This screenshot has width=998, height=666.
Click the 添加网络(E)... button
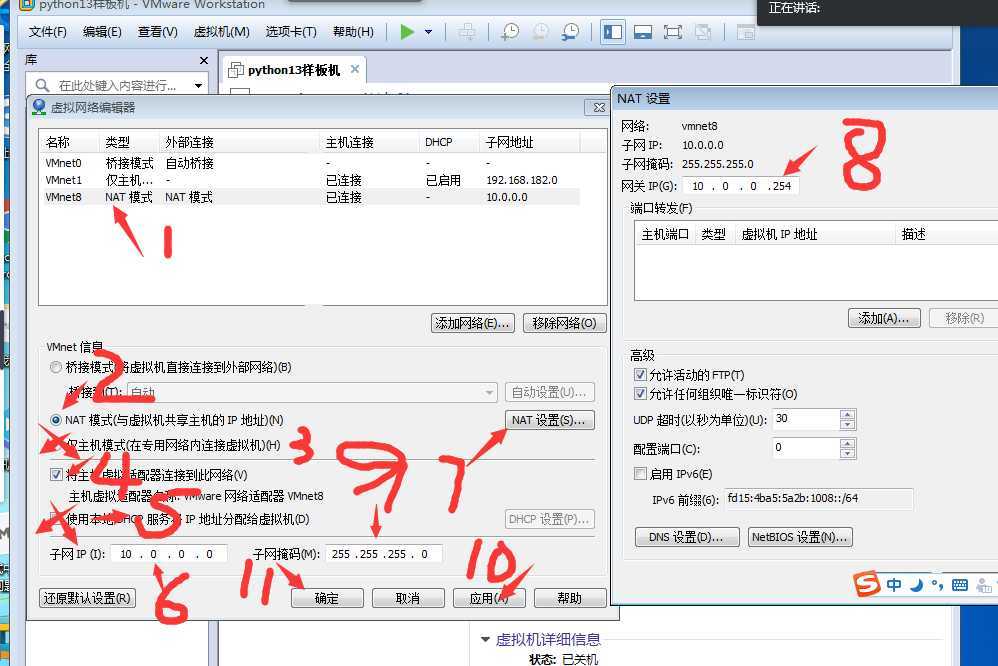point(472,323)
